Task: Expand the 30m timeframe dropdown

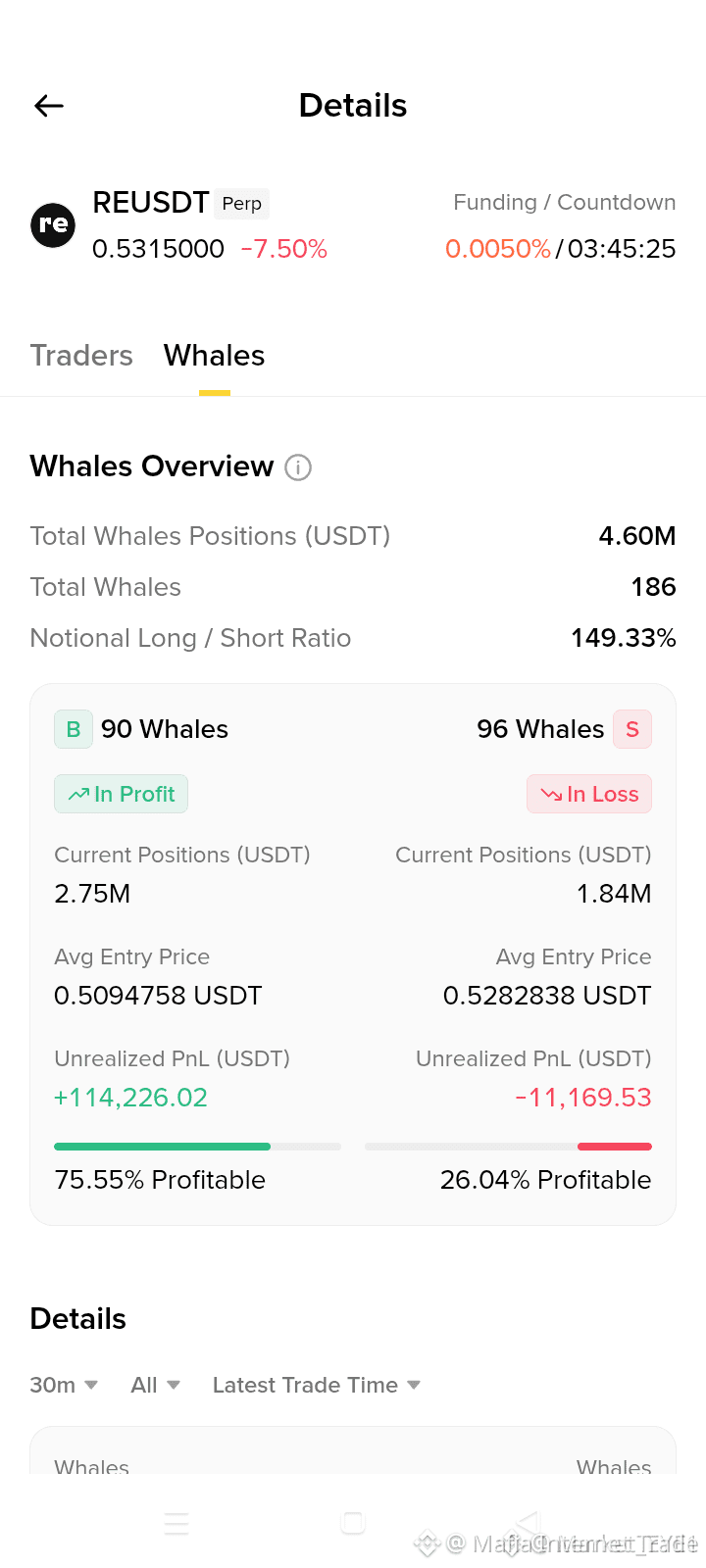Action: click(64, 1385)
